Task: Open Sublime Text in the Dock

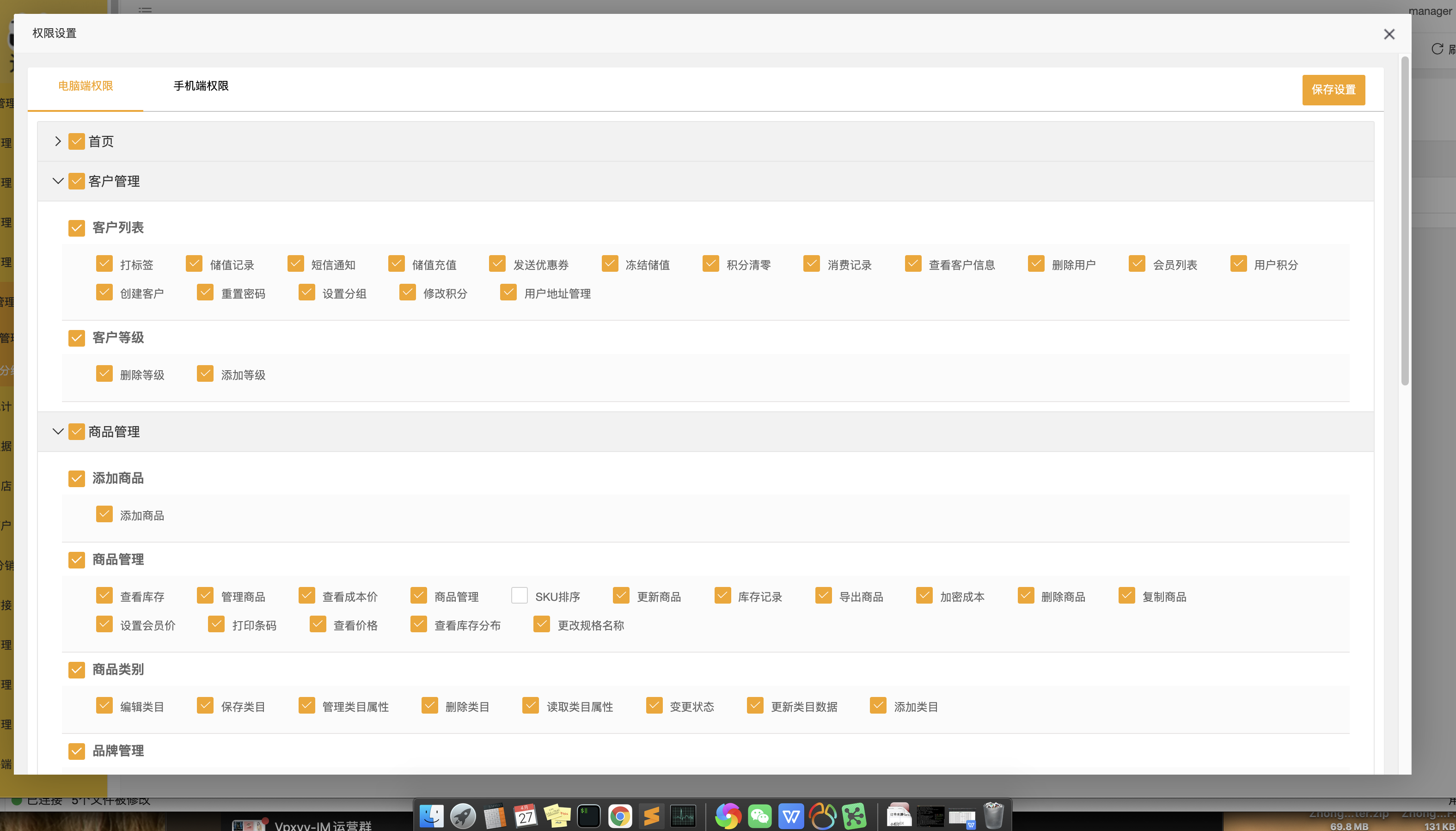Action: pos(651,816)
